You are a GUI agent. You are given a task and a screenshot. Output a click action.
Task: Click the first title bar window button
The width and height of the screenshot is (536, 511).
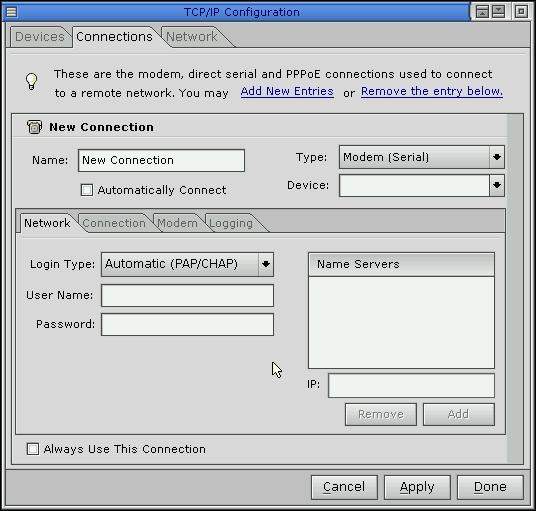pyautogui.click(x=482, y=12)
